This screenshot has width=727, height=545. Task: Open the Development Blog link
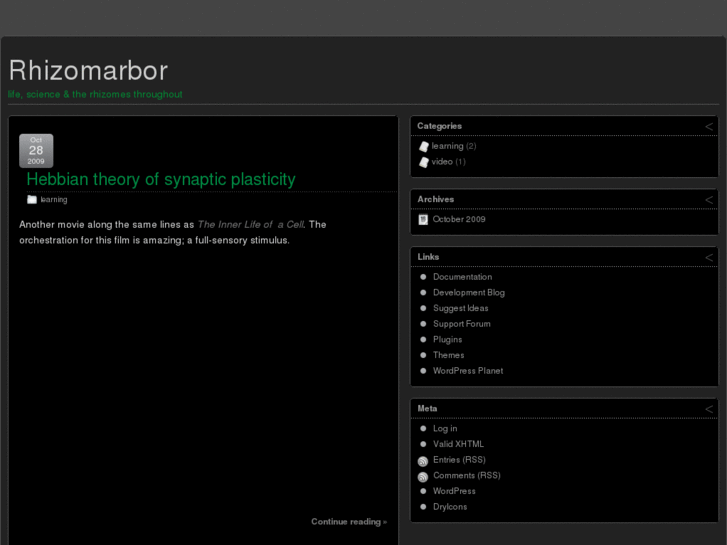click(468, 293)
